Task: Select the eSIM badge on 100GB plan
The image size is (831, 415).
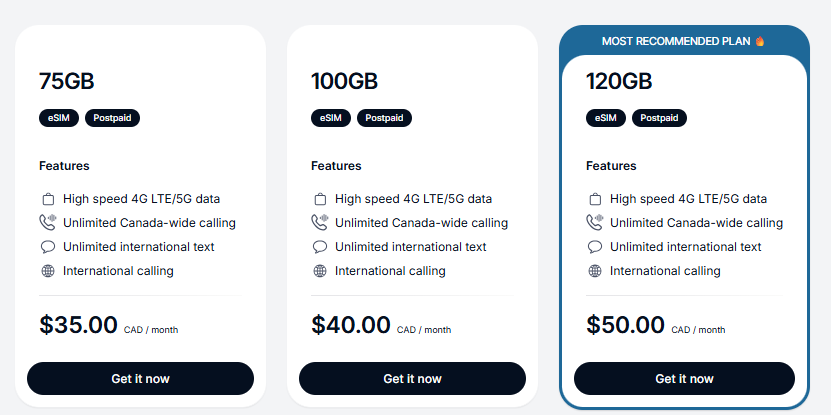Action: click(330, 118)
